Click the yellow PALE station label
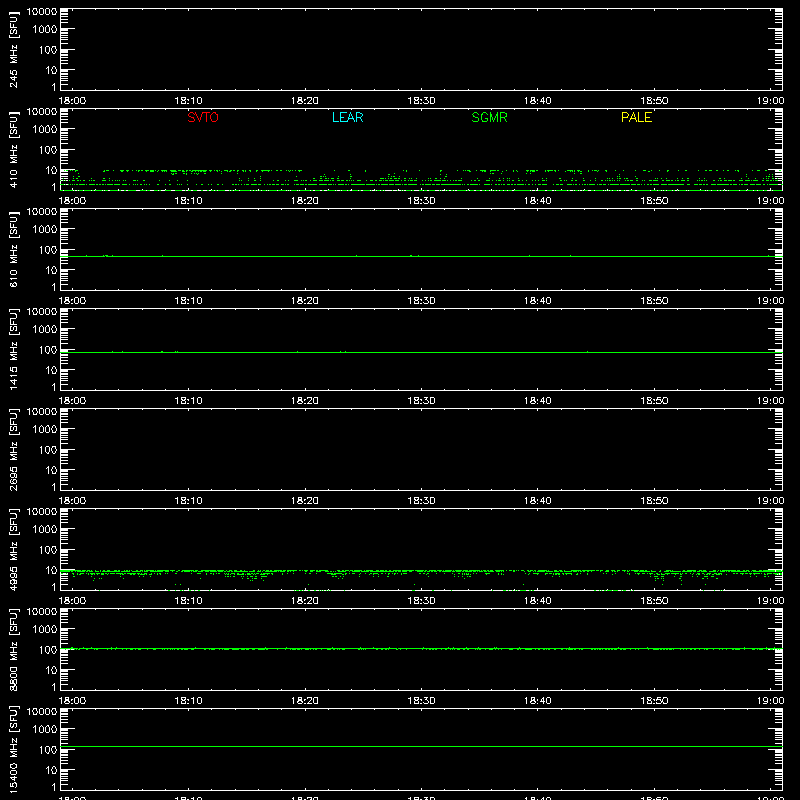This screenshot has width=800, height=800. pos(636,117)
